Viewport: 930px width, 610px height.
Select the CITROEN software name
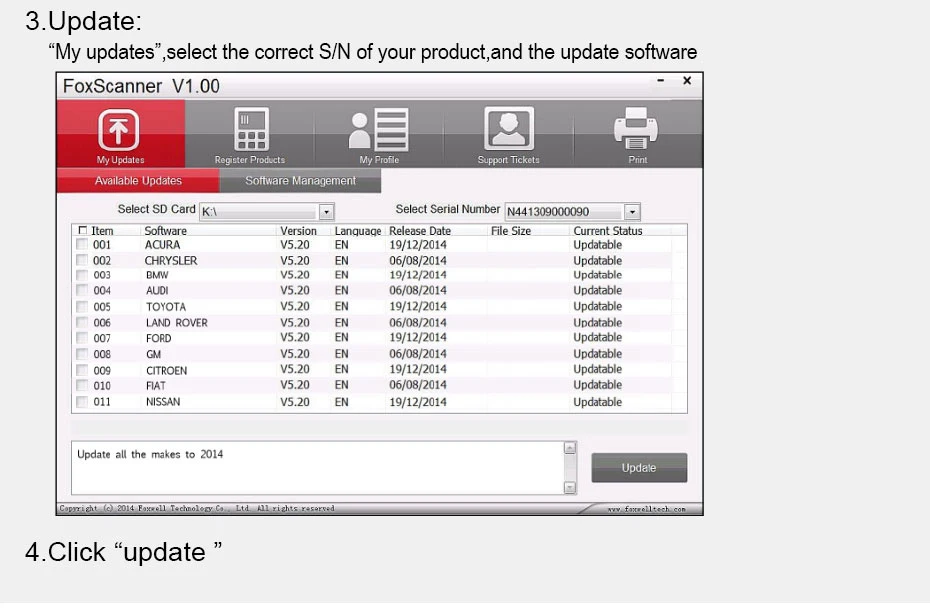coord(167,370)
